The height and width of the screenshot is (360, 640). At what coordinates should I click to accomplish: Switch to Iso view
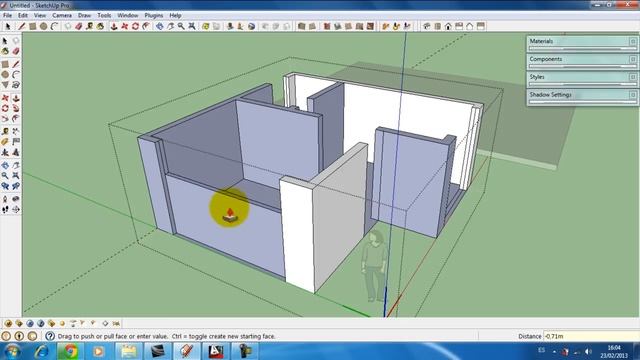pyautogui.click(x=427, y=26)
